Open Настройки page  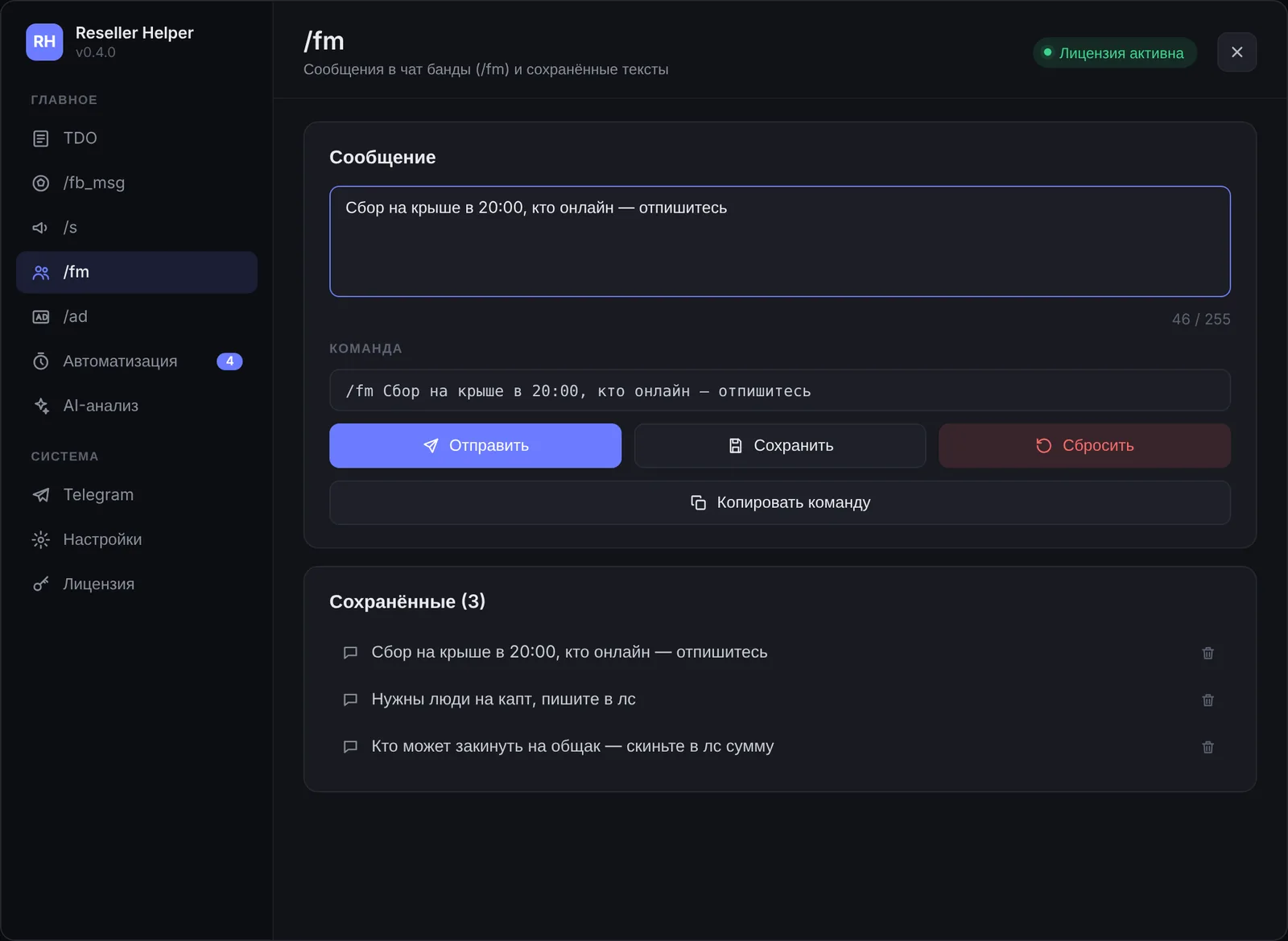click(137, 539)
